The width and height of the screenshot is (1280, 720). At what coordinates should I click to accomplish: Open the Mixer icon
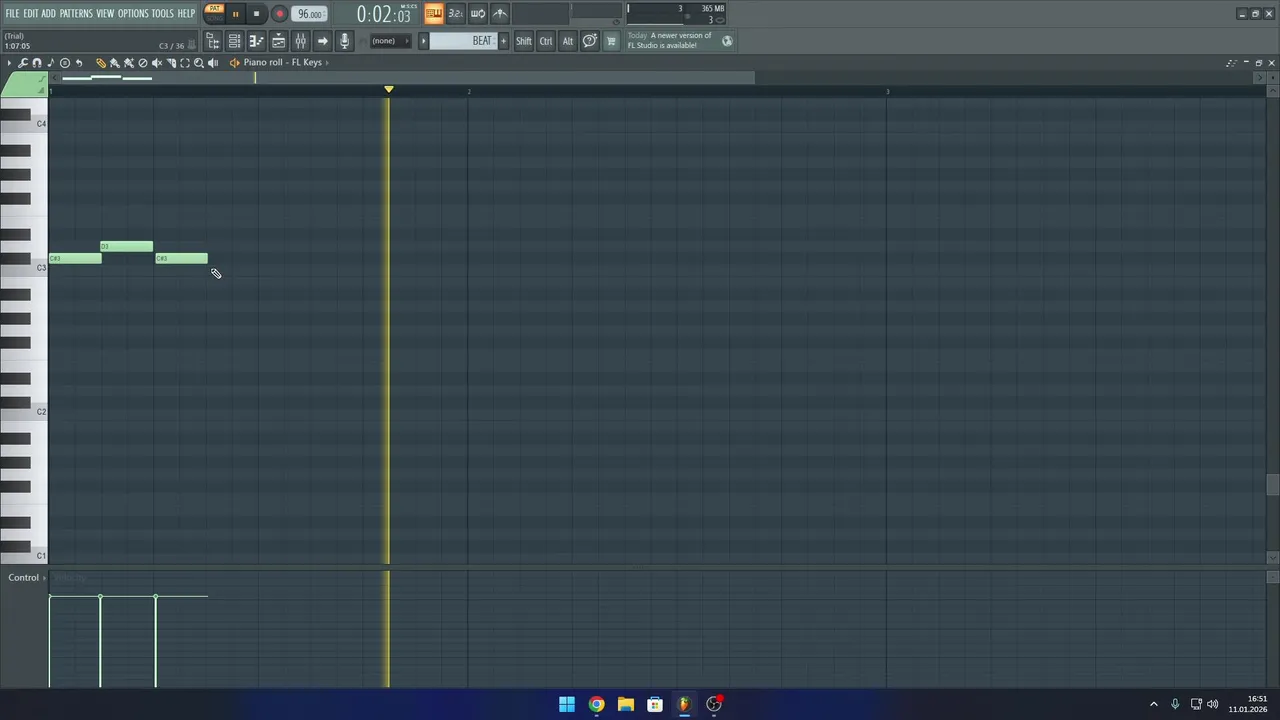[300, 41]
